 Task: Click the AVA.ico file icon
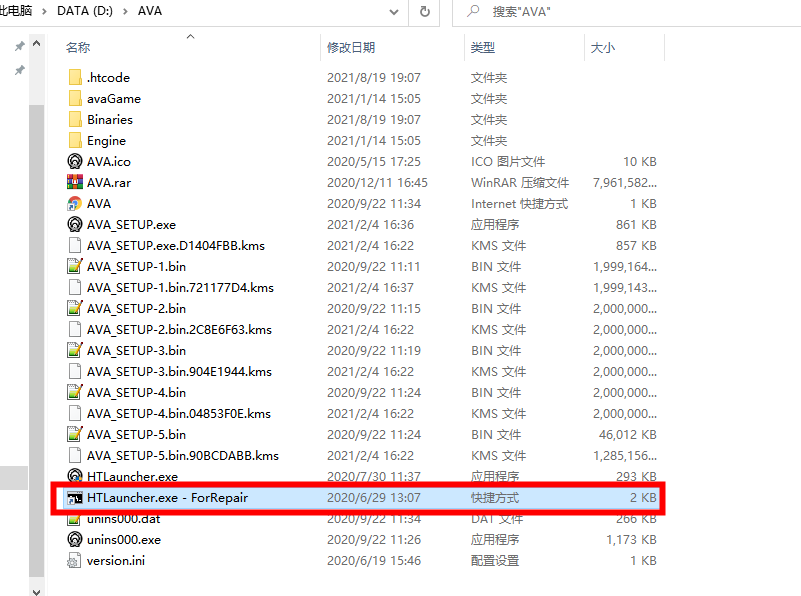pos(75,161)
